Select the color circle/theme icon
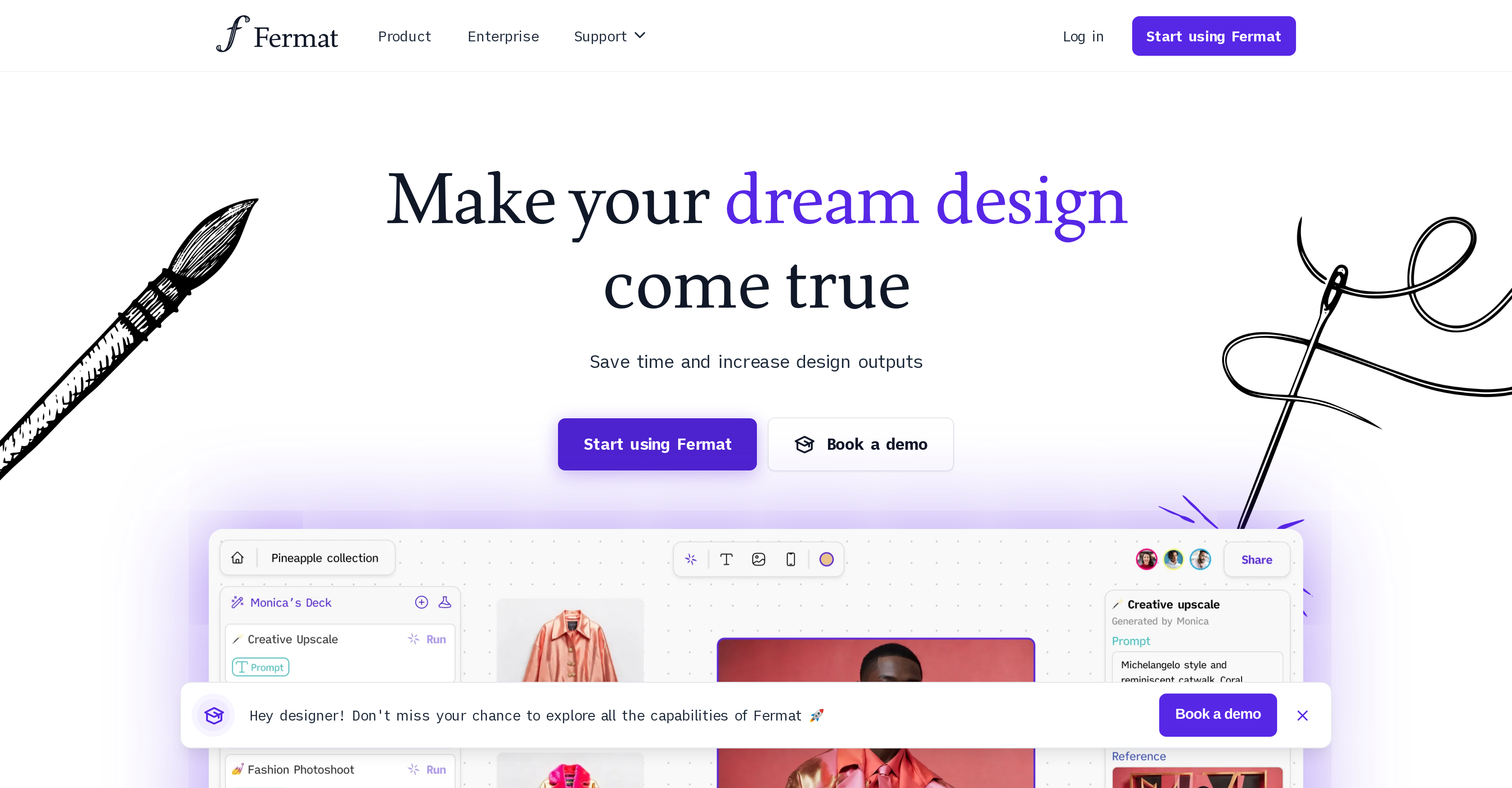1512x788 pixels. (x=827, y=559)
